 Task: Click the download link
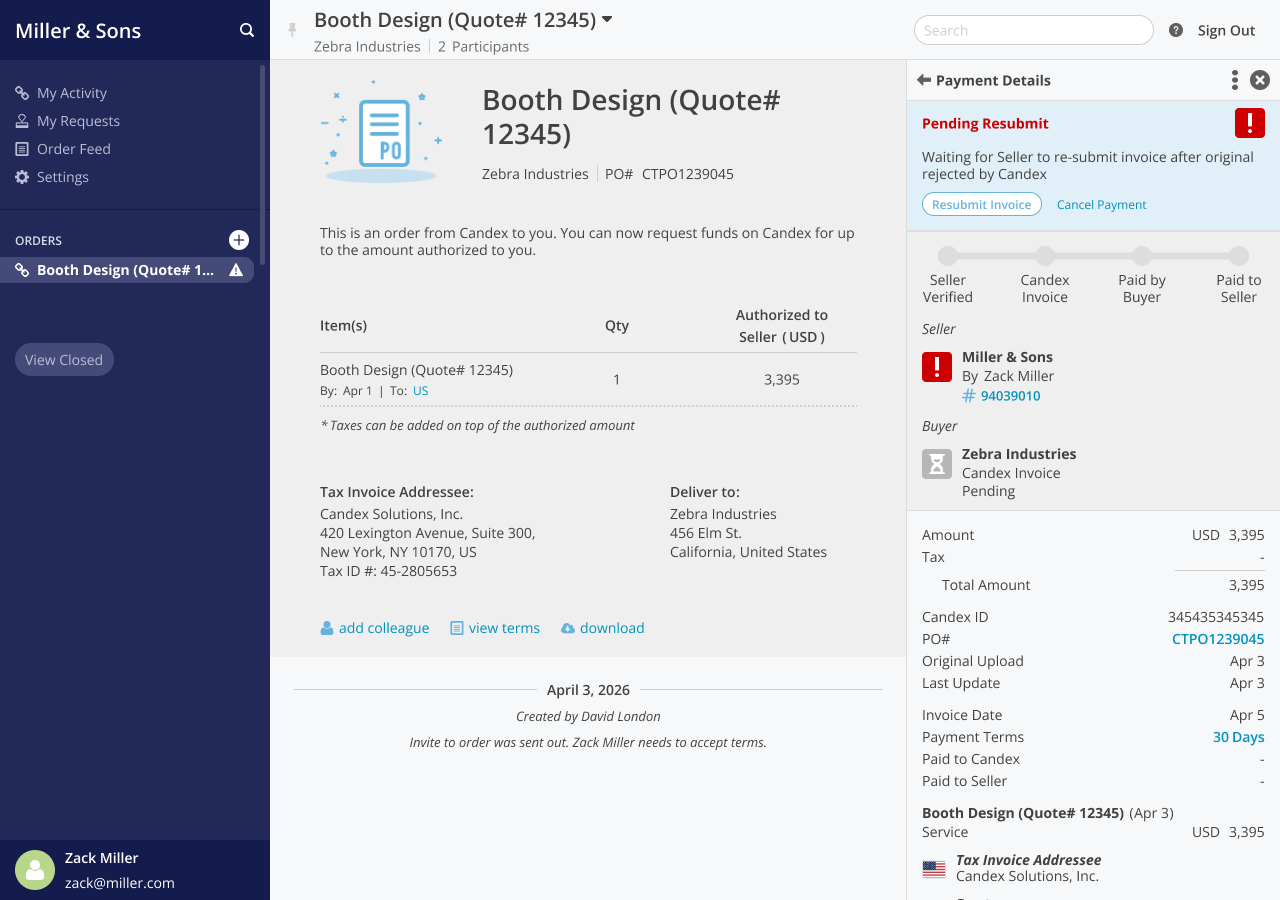click(x=612, y=628)
